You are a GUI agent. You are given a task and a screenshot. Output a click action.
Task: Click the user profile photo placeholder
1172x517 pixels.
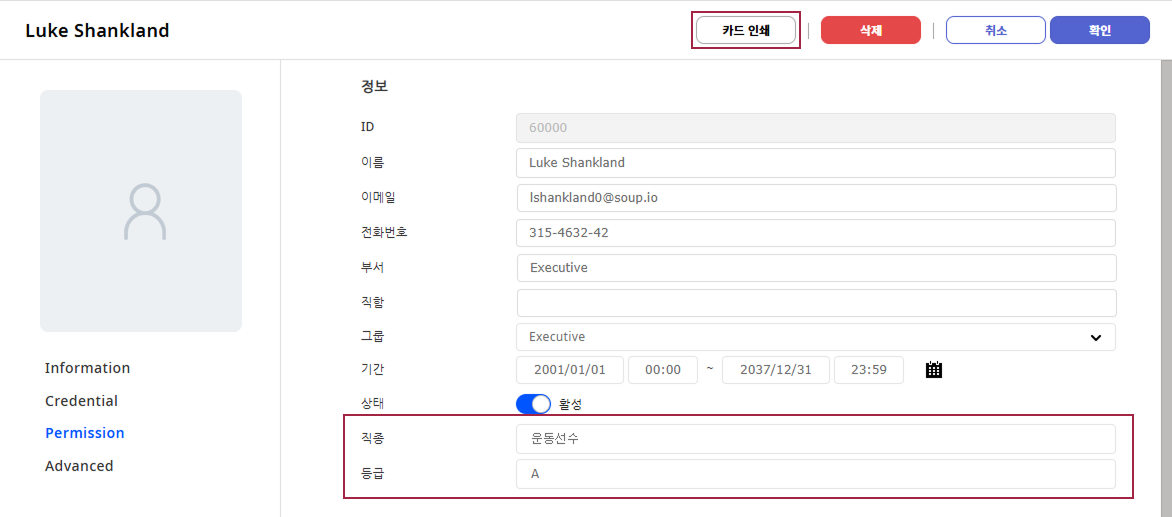pyautogui.click(x=141, y=211)
